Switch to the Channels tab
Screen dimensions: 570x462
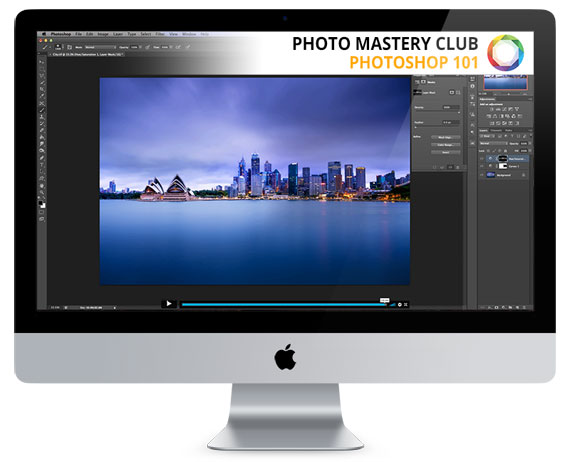click(x=496, y=130)
